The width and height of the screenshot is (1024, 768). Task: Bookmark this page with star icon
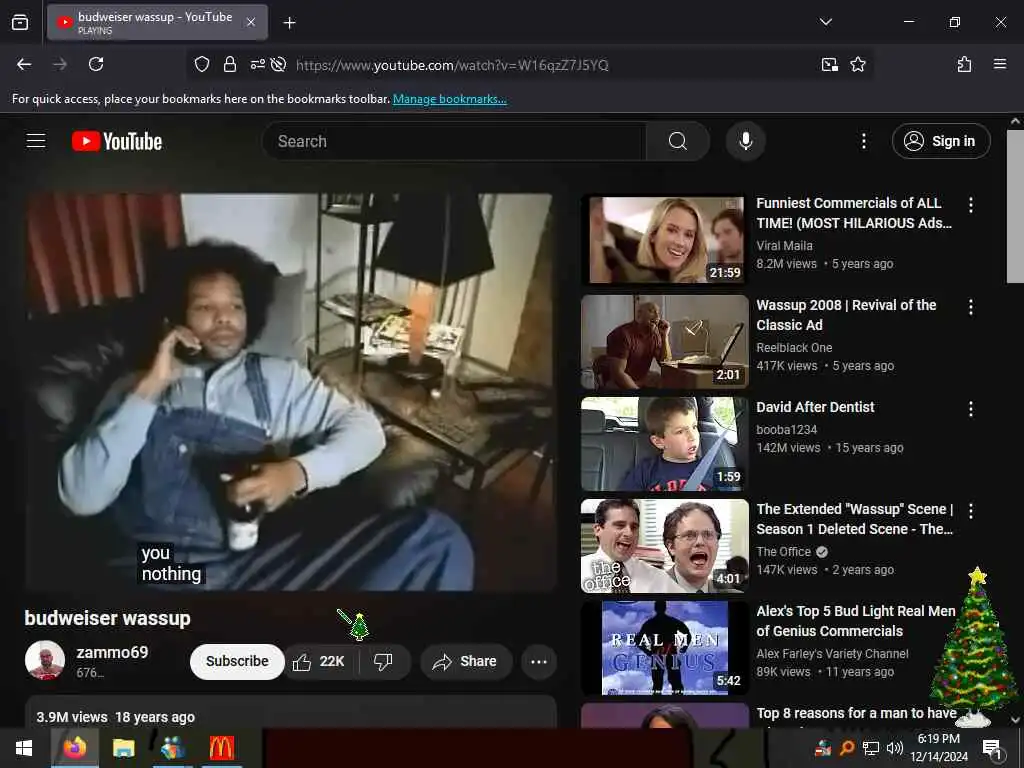point(857,64)
